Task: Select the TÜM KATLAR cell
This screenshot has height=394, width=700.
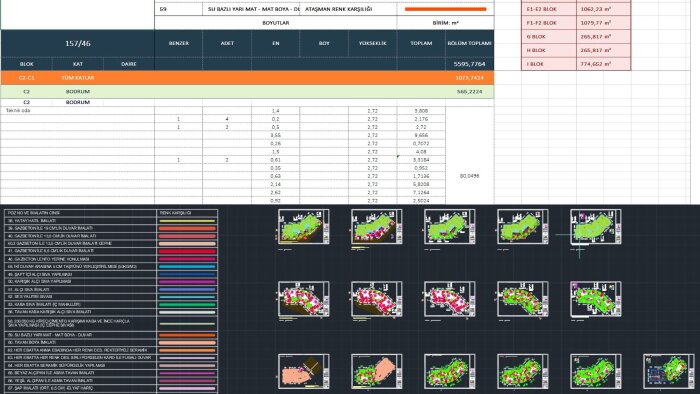Action: point(78,78)
